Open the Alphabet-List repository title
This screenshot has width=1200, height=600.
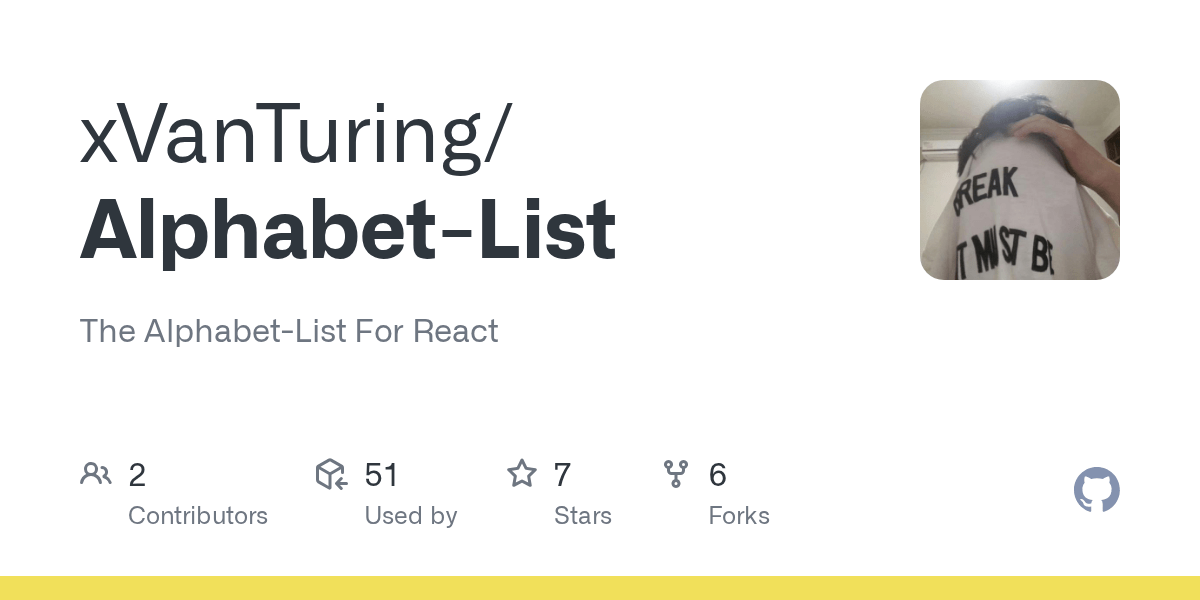point(347,231)
